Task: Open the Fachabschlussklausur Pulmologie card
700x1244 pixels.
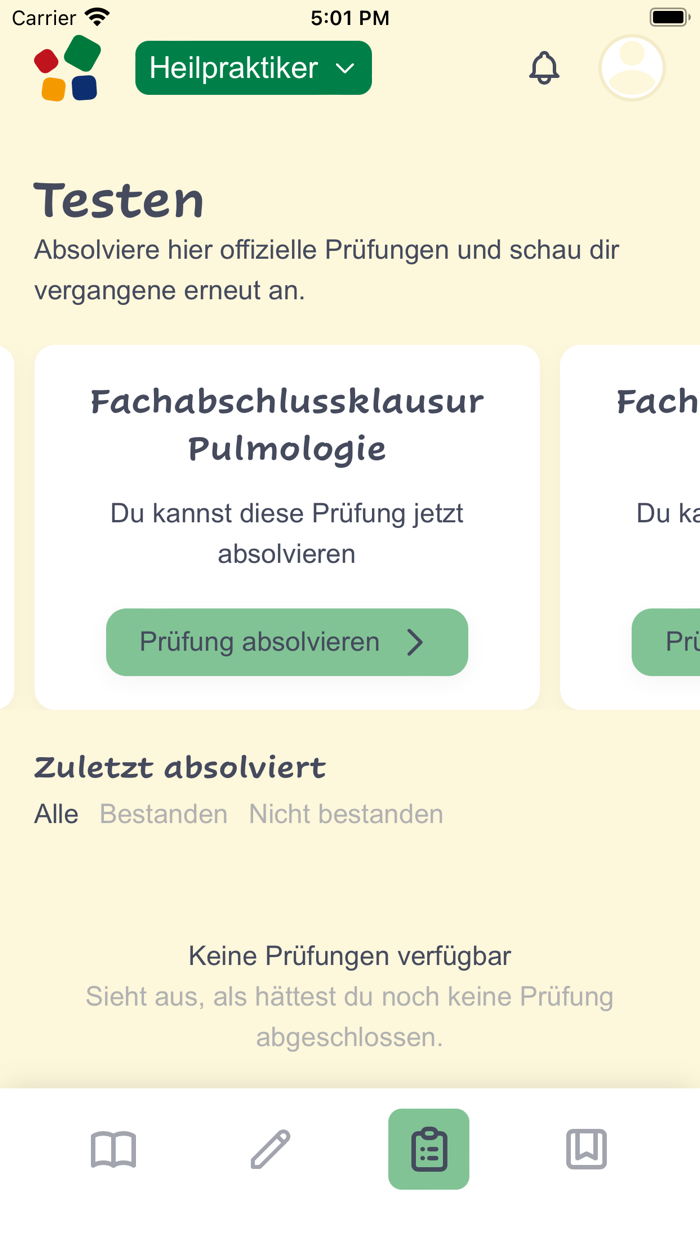Action: pos(287,425)
